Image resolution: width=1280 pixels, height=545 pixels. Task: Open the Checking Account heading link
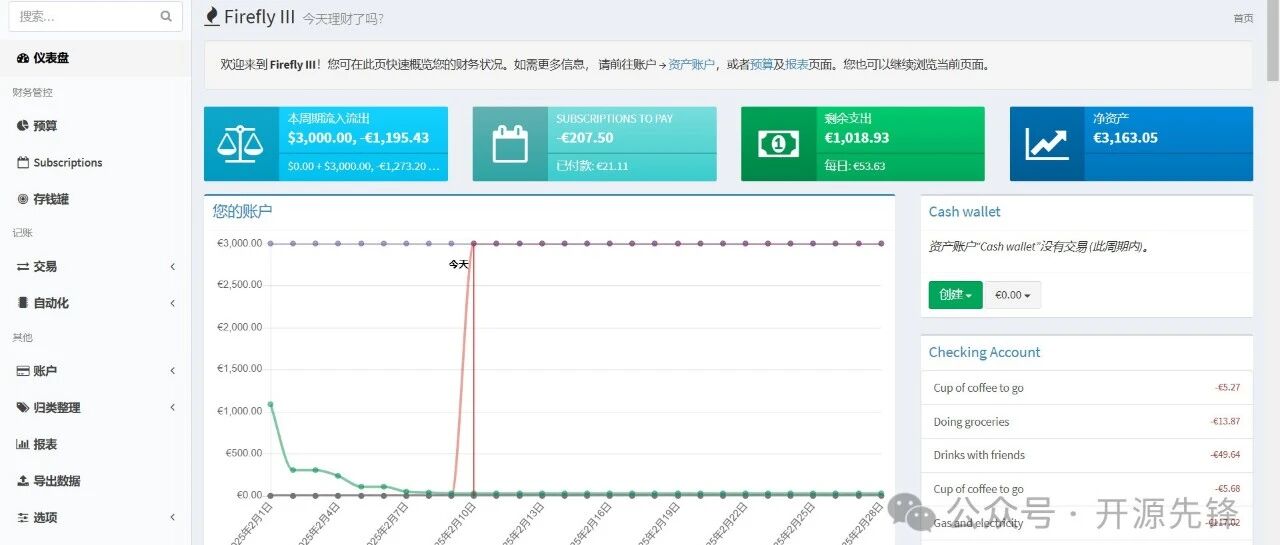point(984,352)
